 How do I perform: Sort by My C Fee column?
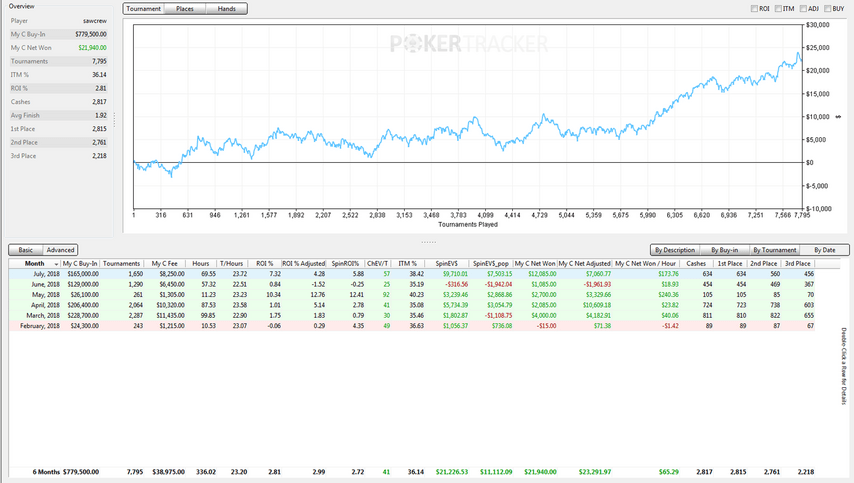tap(164, 264)
